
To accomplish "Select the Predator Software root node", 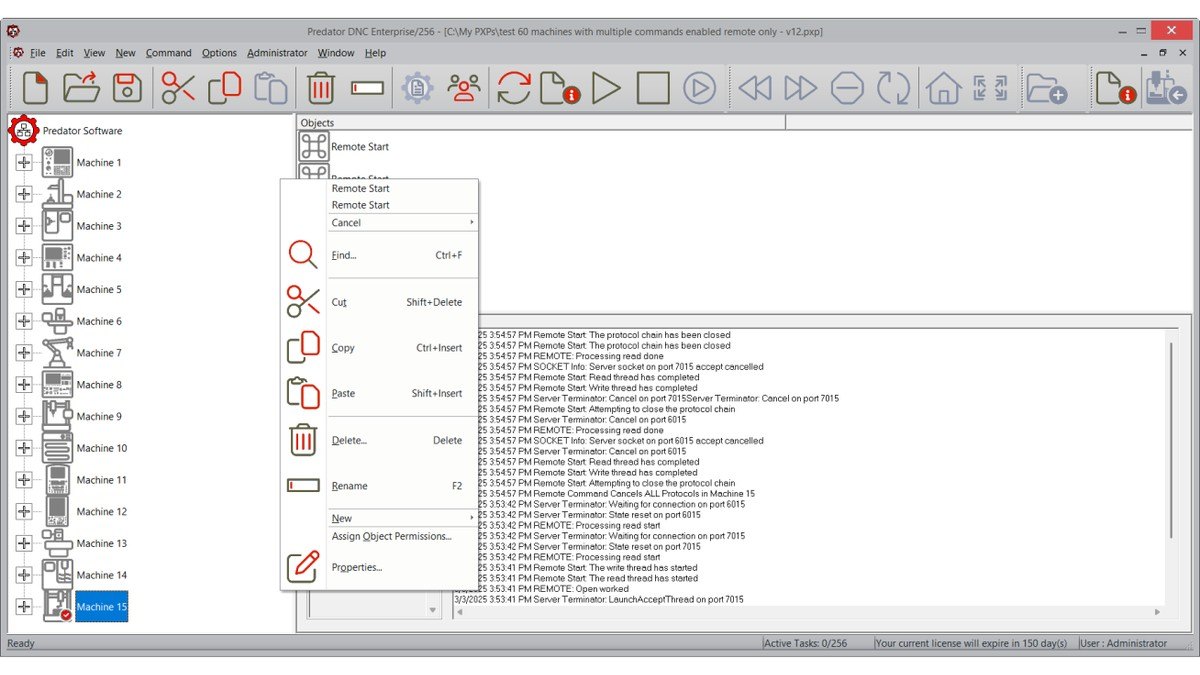I will (x=82, y=130).
